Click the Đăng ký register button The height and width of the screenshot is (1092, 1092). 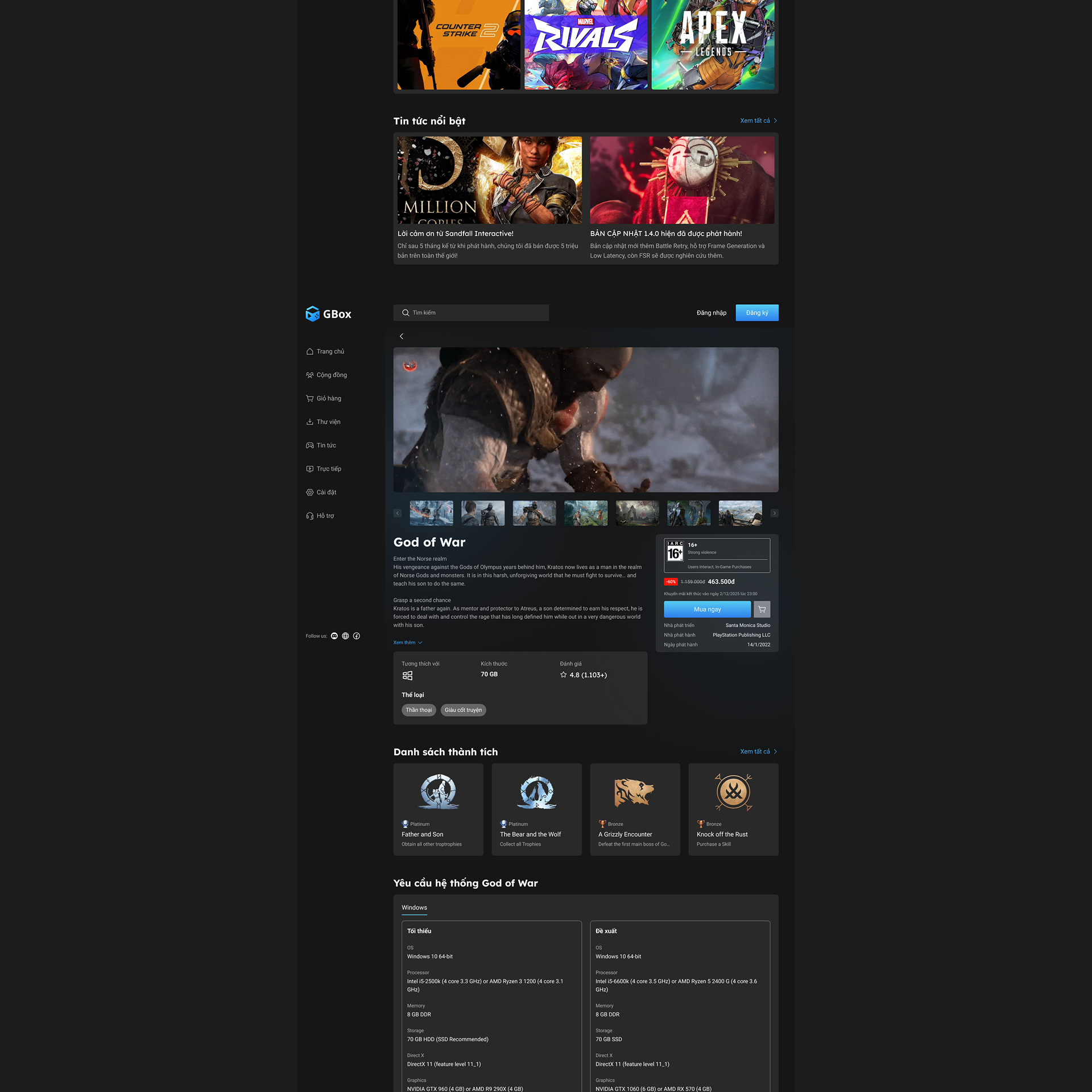click(x=757, y=313)
